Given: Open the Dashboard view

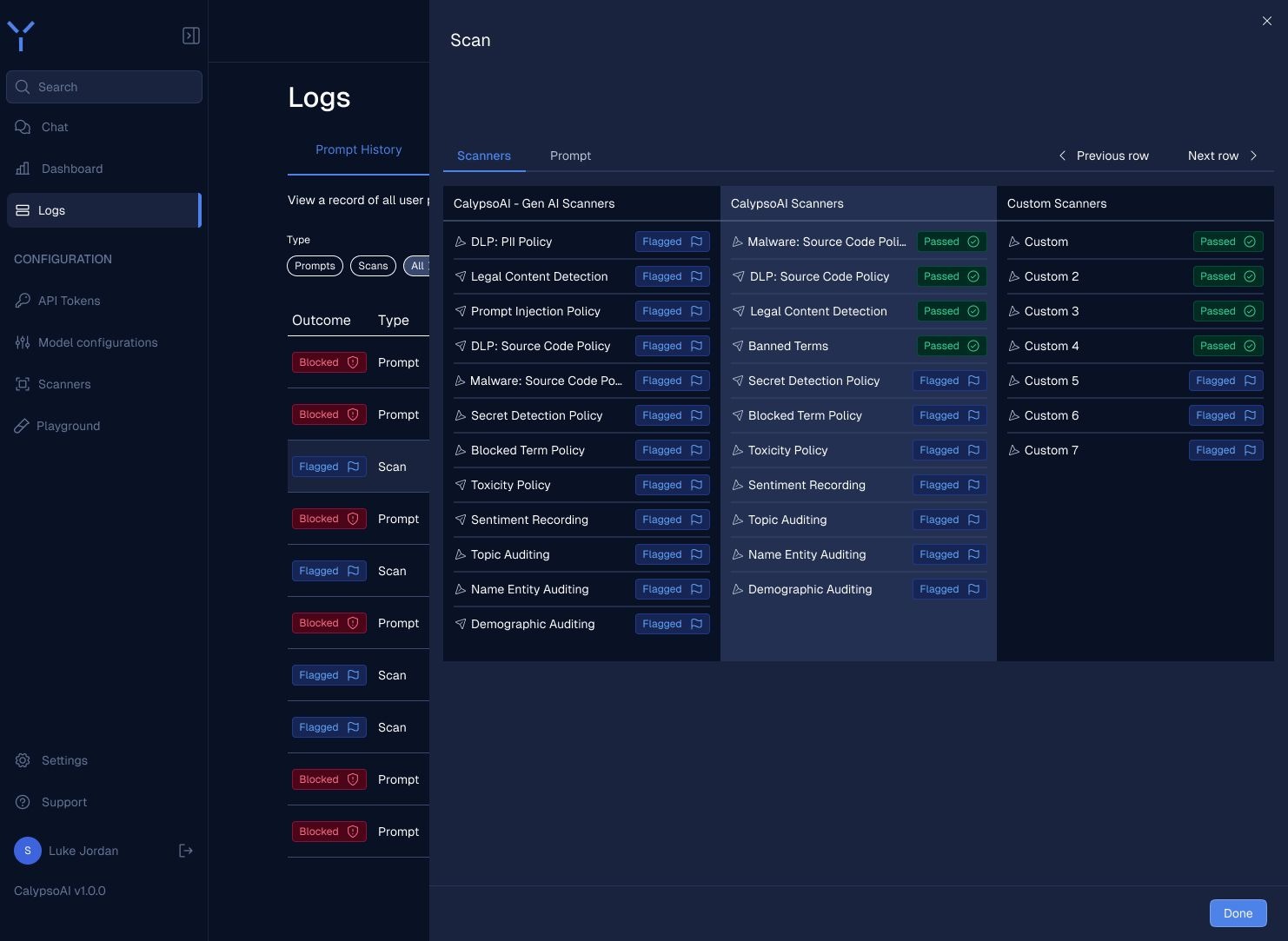Looking at the screenshot, I should [71, 169].
